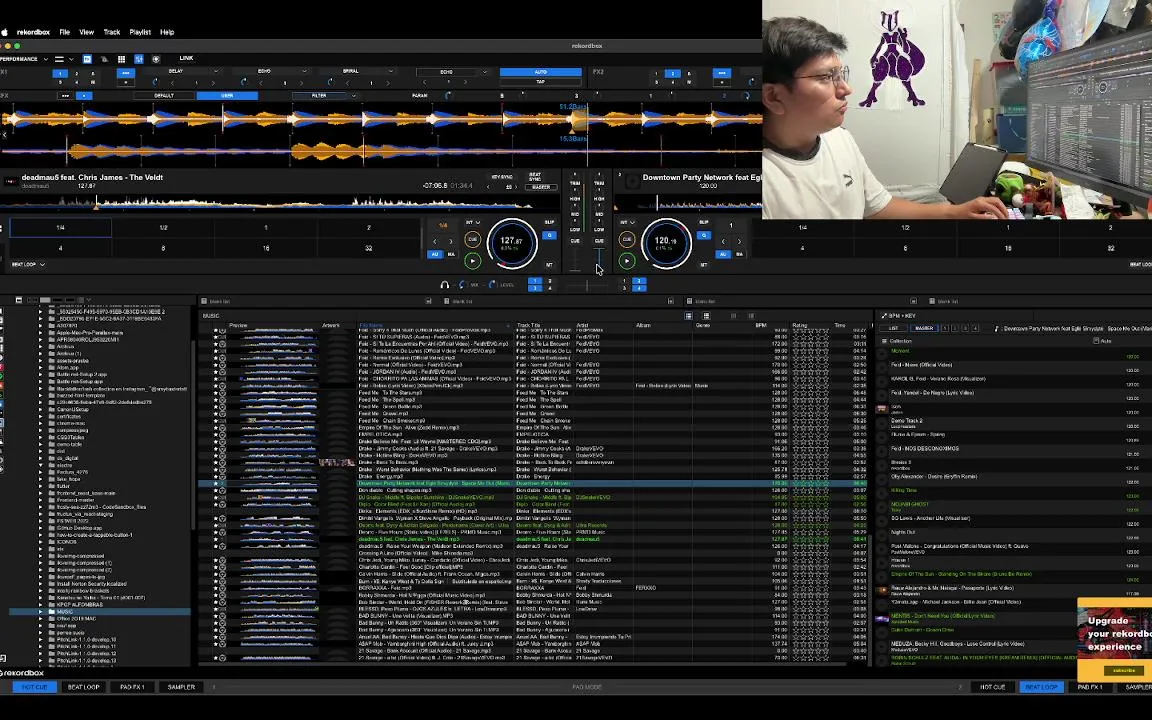Select the DEFAULT pad FX bank
This screenshot has height=720, width=1152.
coord(165,96)
